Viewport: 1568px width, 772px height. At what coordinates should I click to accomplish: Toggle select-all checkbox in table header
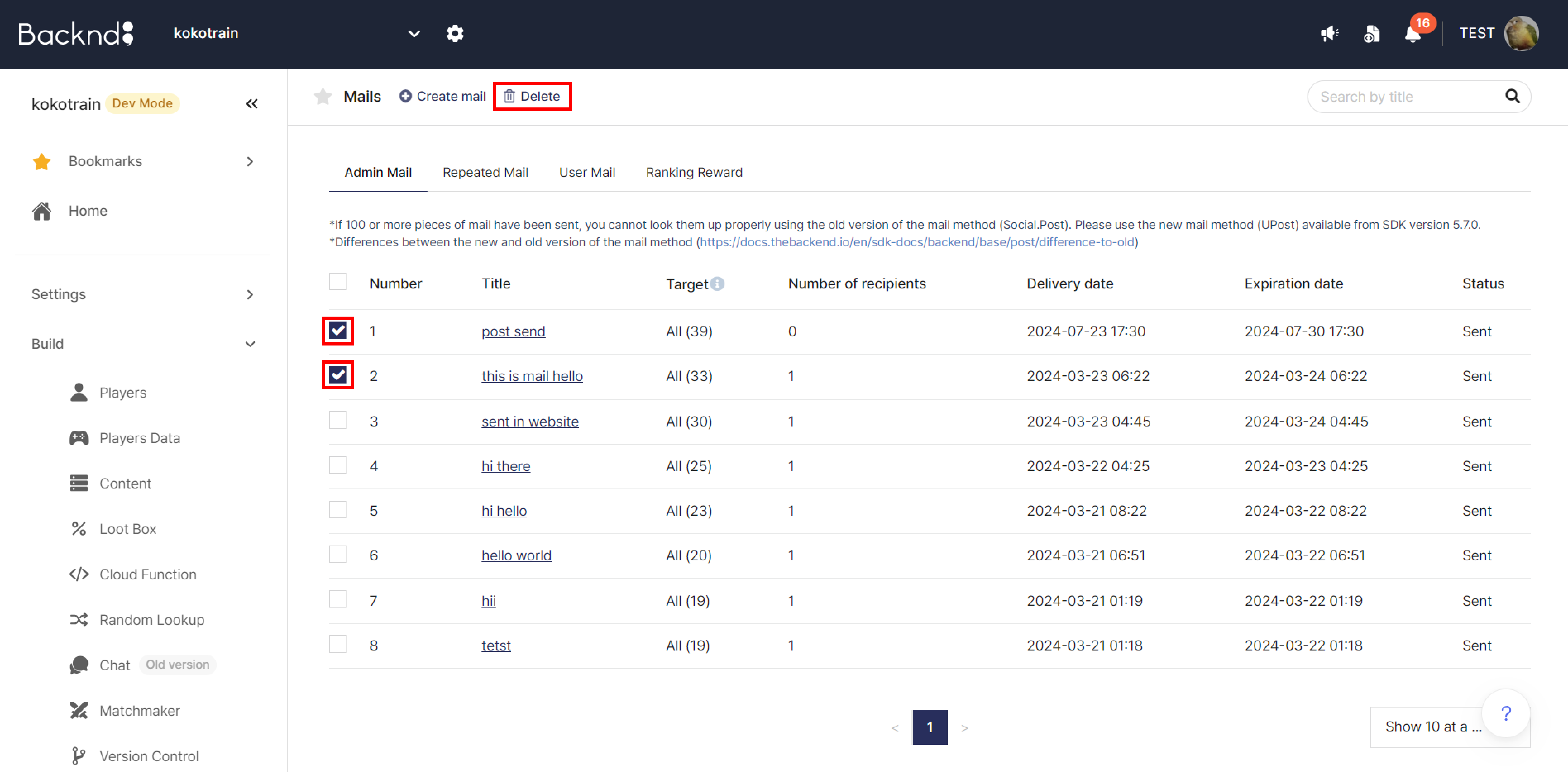(x=338, y=282)
